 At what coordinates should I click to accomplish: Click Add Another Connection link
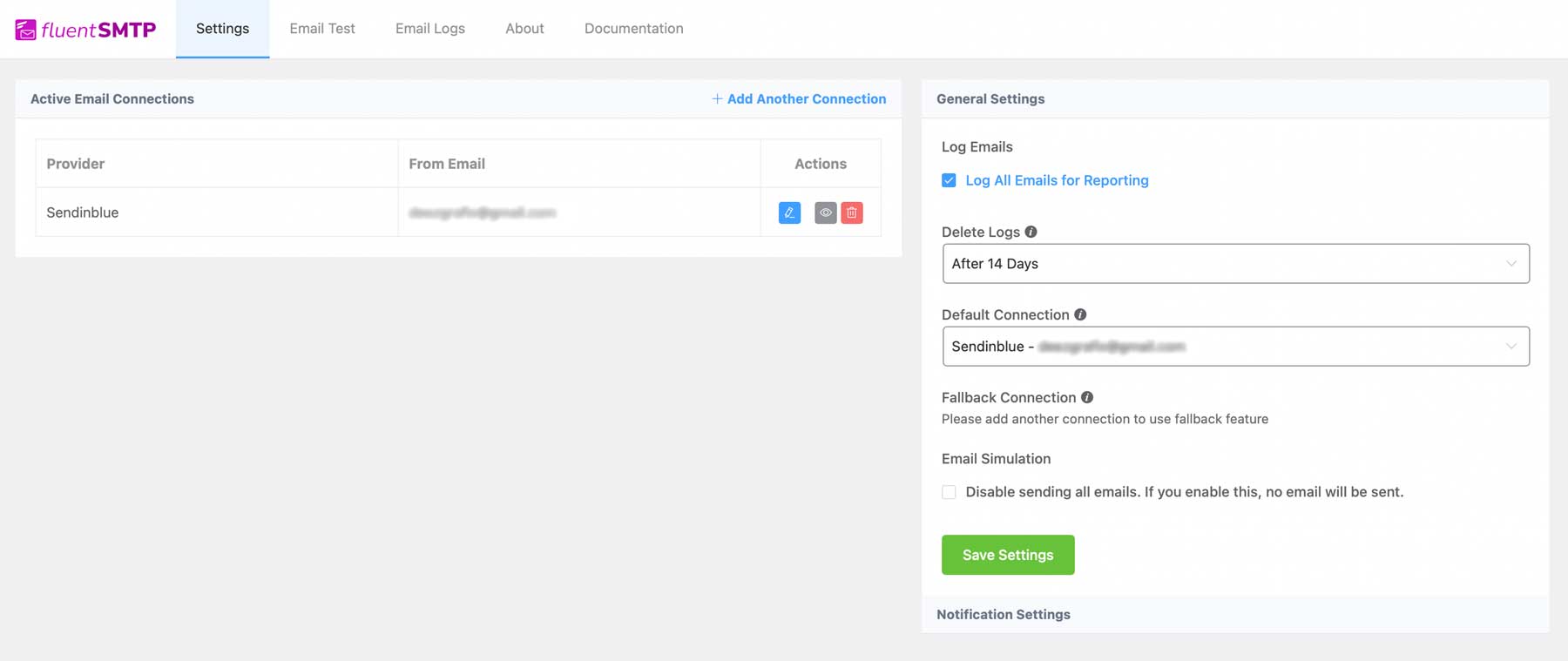click(x=806, y=99)
